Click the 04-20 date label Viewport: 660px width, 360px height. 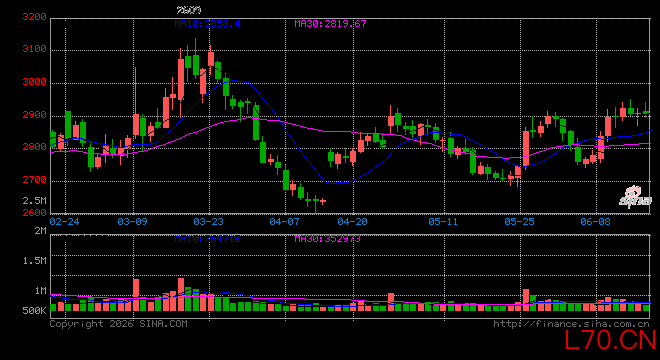pos(352,221)
